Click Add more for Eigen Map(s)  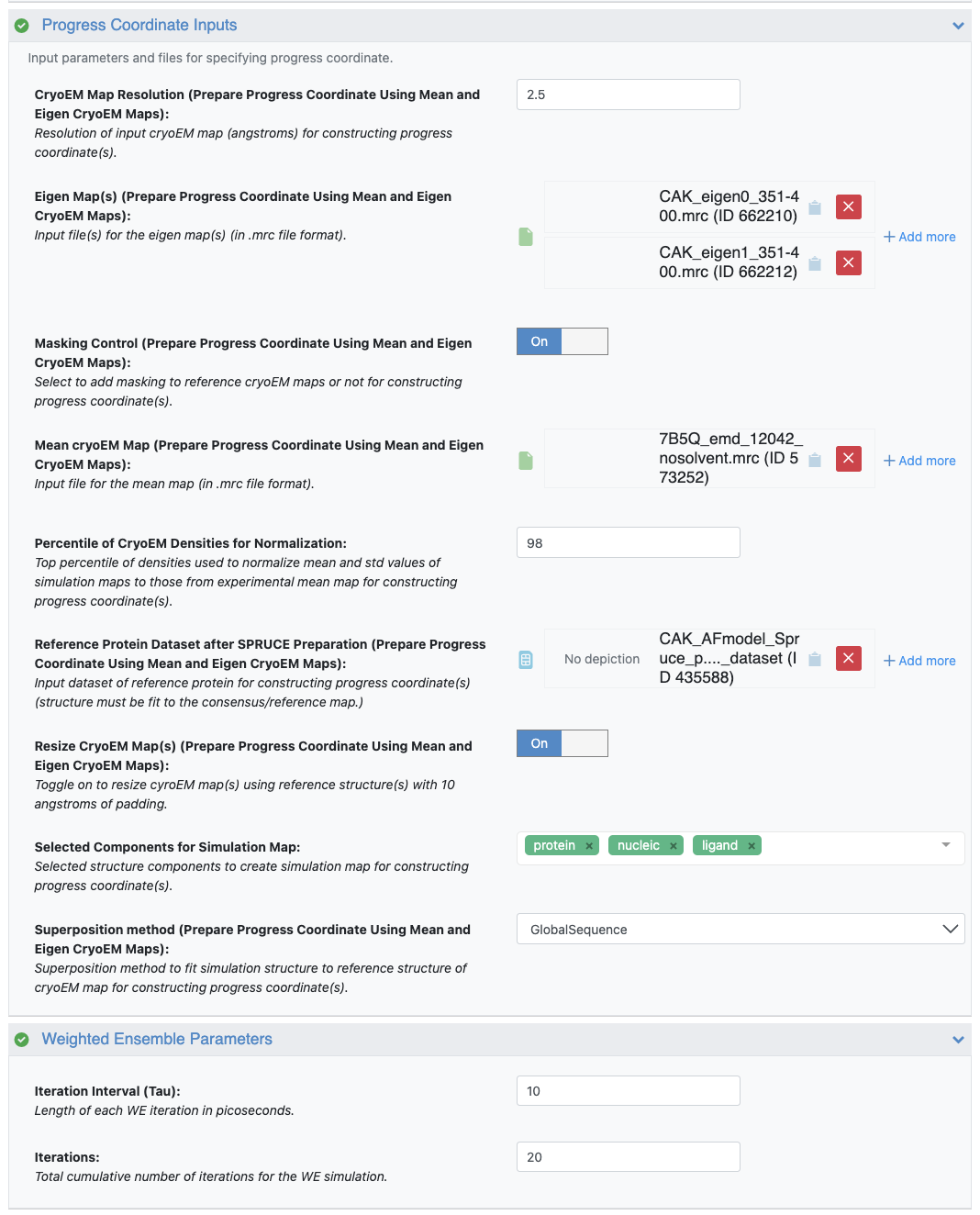pyautogui.click(x=919, y=237)
